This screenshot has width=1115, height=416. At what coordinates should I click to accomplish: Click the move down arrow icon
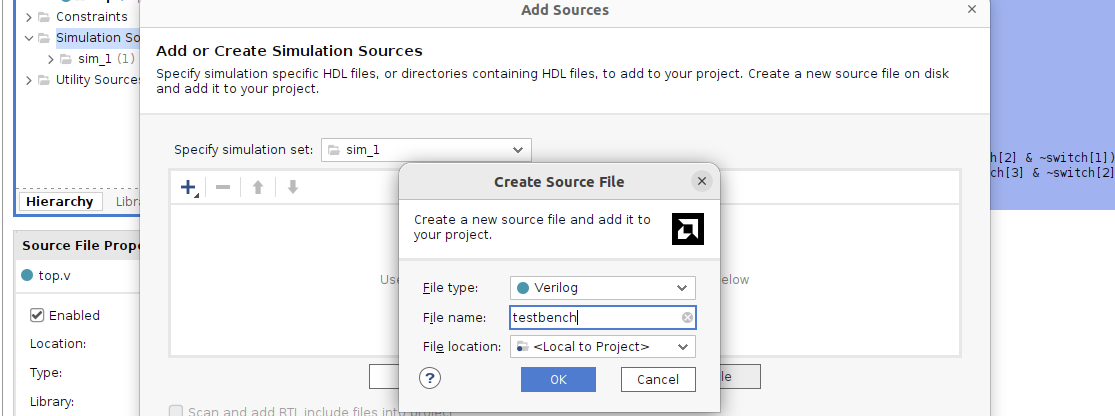pyautogui.click(x=292, y=187)
